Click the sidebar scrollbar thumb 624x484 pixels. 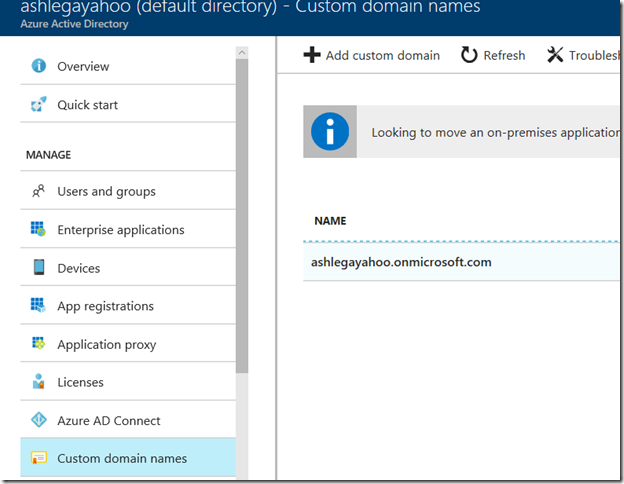242,216
